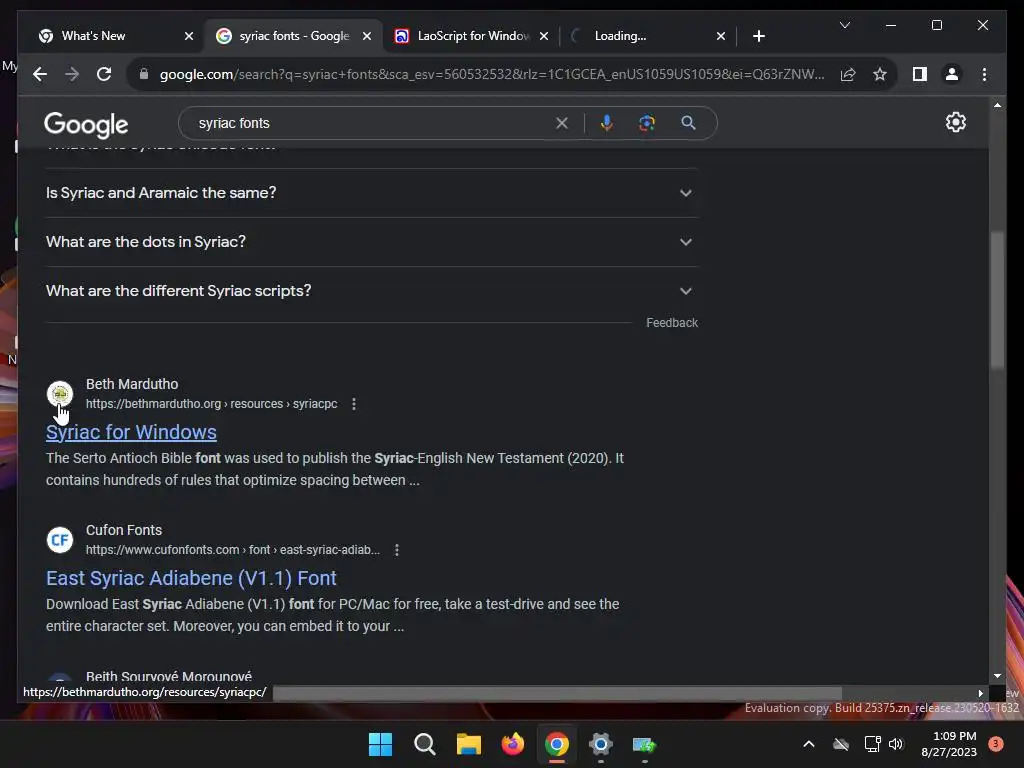
Task: Open the Google logo homepage
Action: click(86, 124)
